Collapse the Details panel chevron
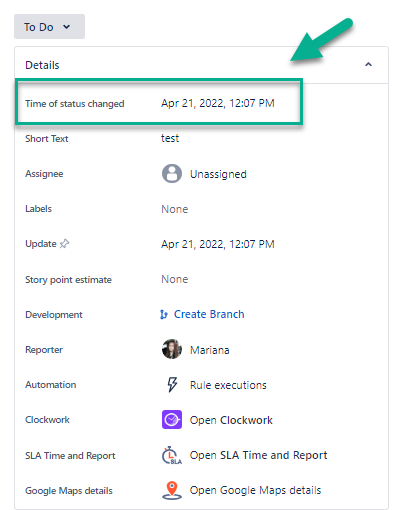 coord(368,65)
